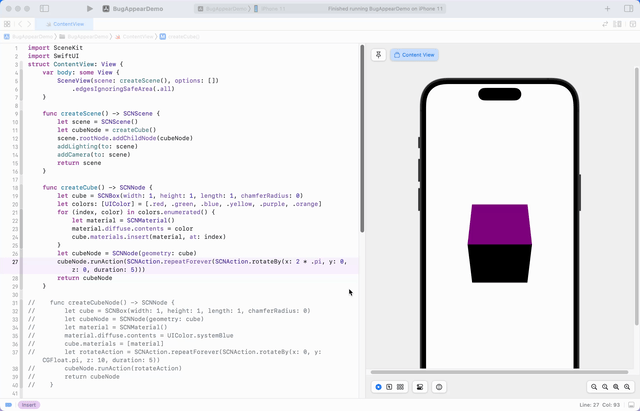
Task: Click 'cubeNode.runAction' on line 27
Action: 90,262
